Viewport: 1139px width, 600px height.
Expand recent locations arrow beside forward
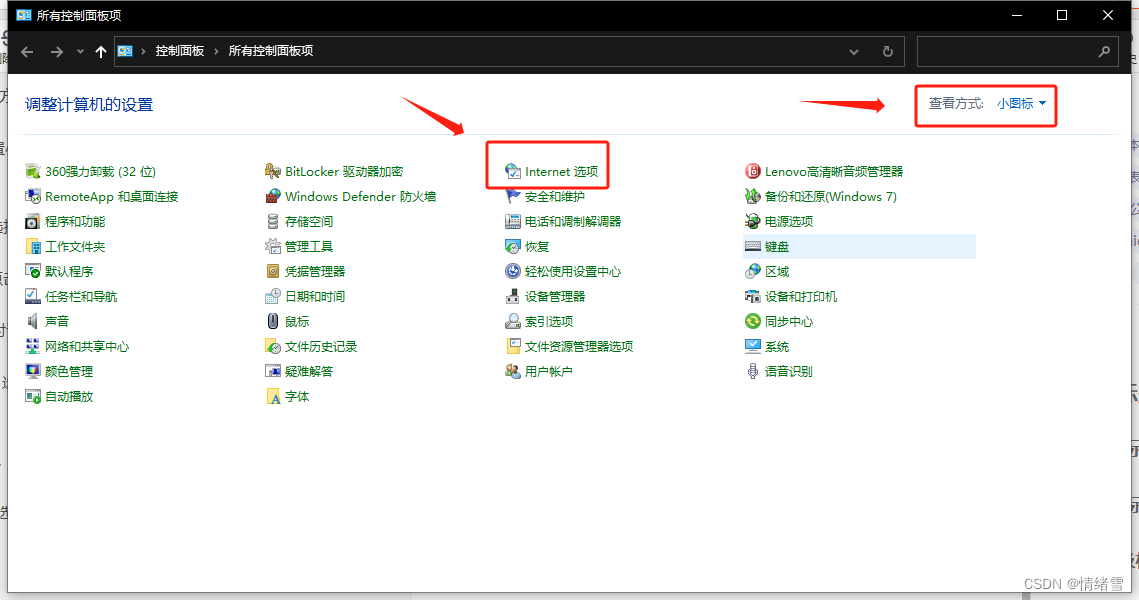[x=80, y=52]
